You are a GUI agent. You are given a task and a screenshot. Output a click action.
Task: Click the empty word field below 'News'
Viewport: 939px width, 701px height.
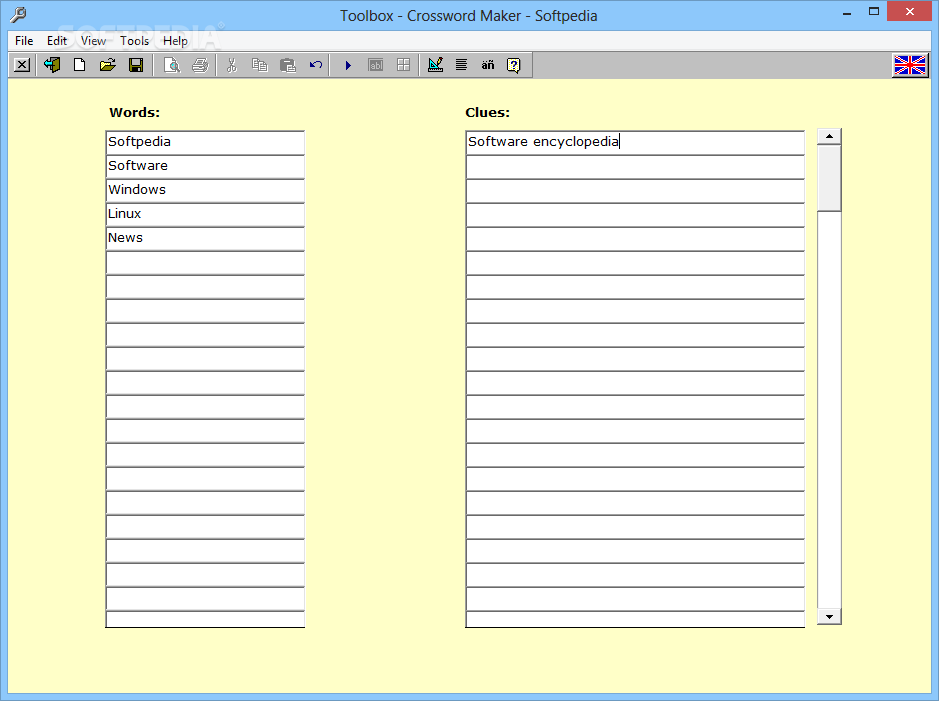coord(205,263)
